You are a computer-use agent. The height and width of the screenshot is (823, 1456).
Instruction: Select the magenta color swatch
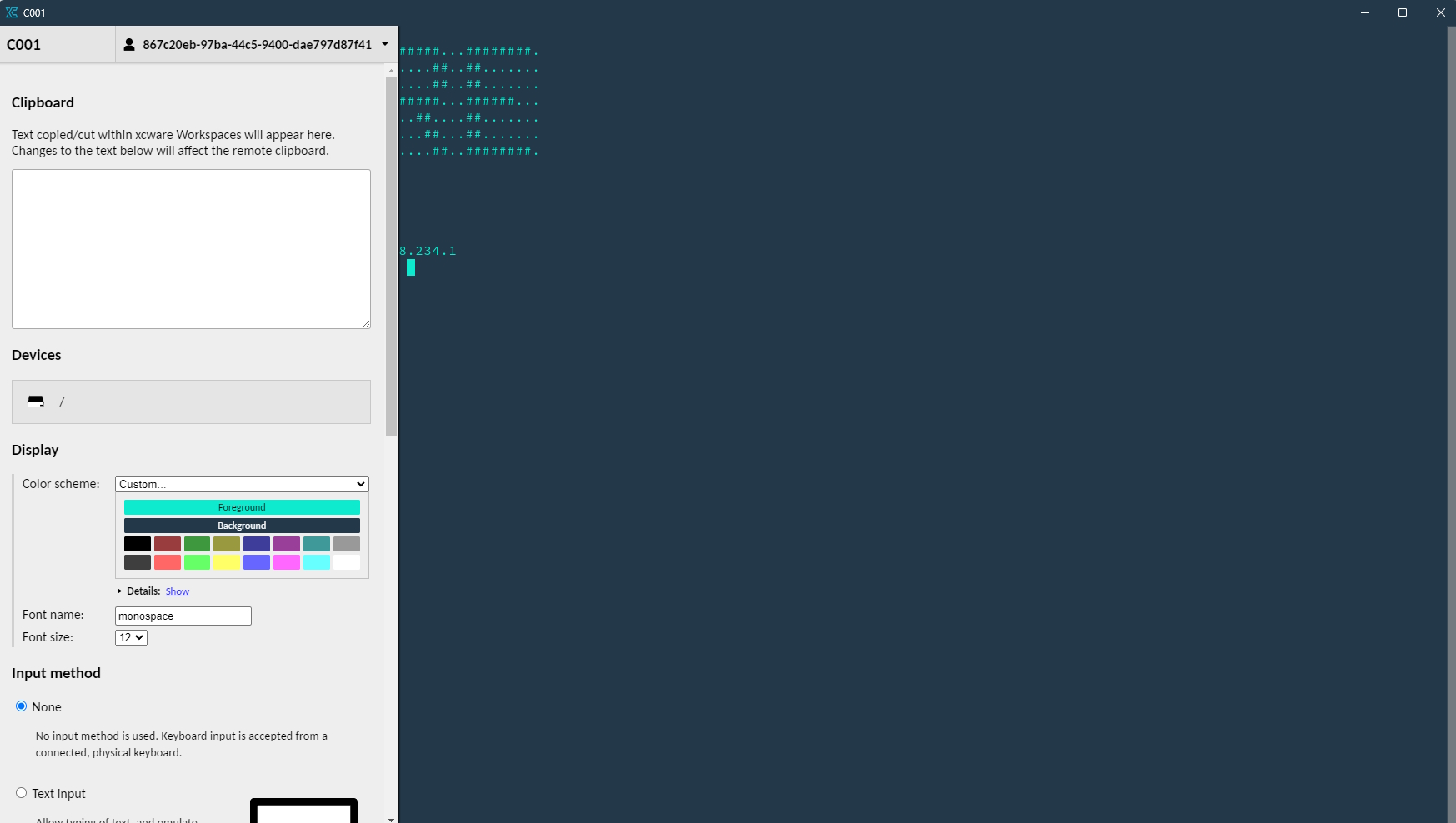click(x=286, y=562)
